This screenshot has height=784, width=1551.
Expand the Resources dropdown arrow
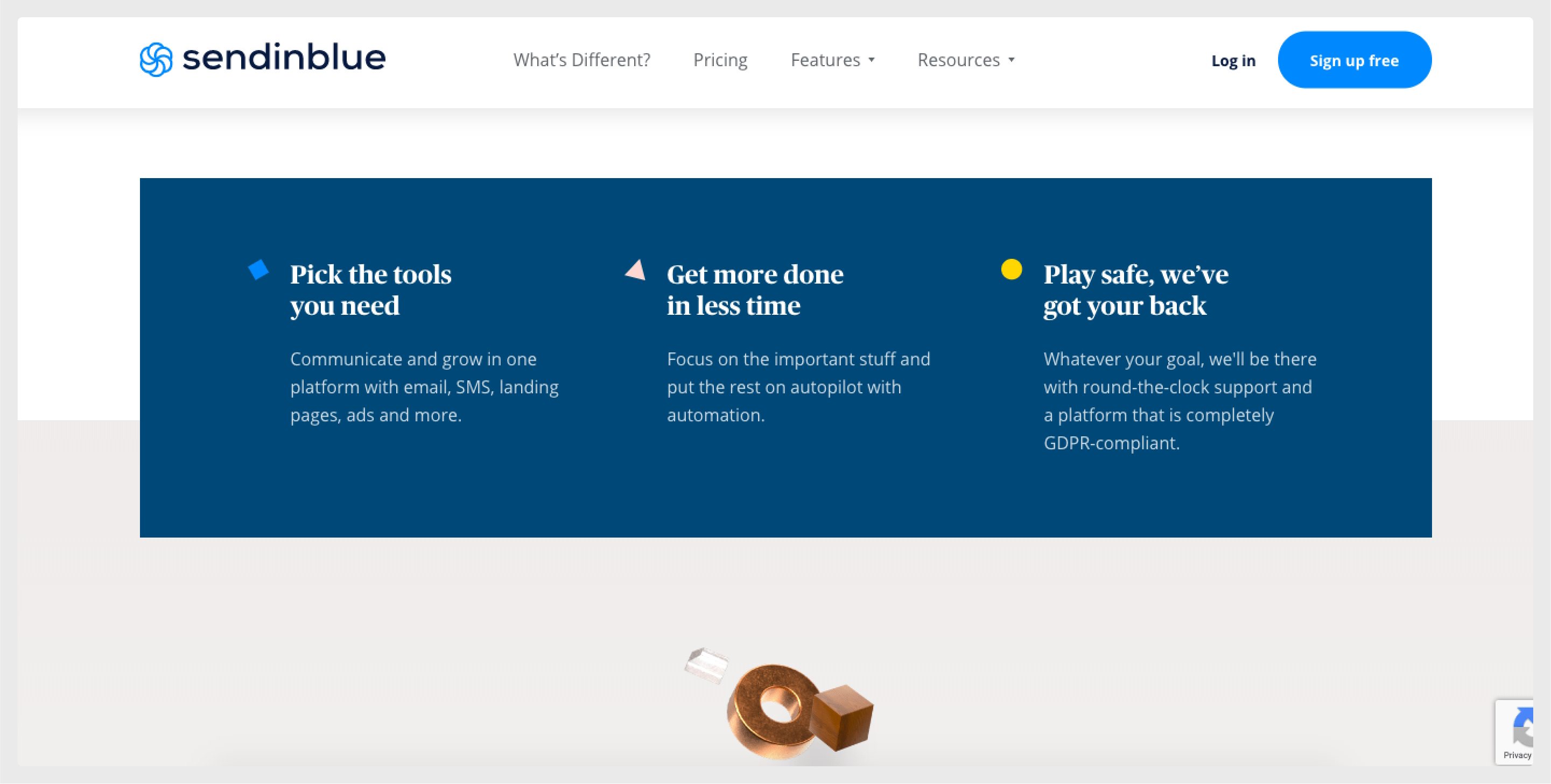click(1012, 60)
